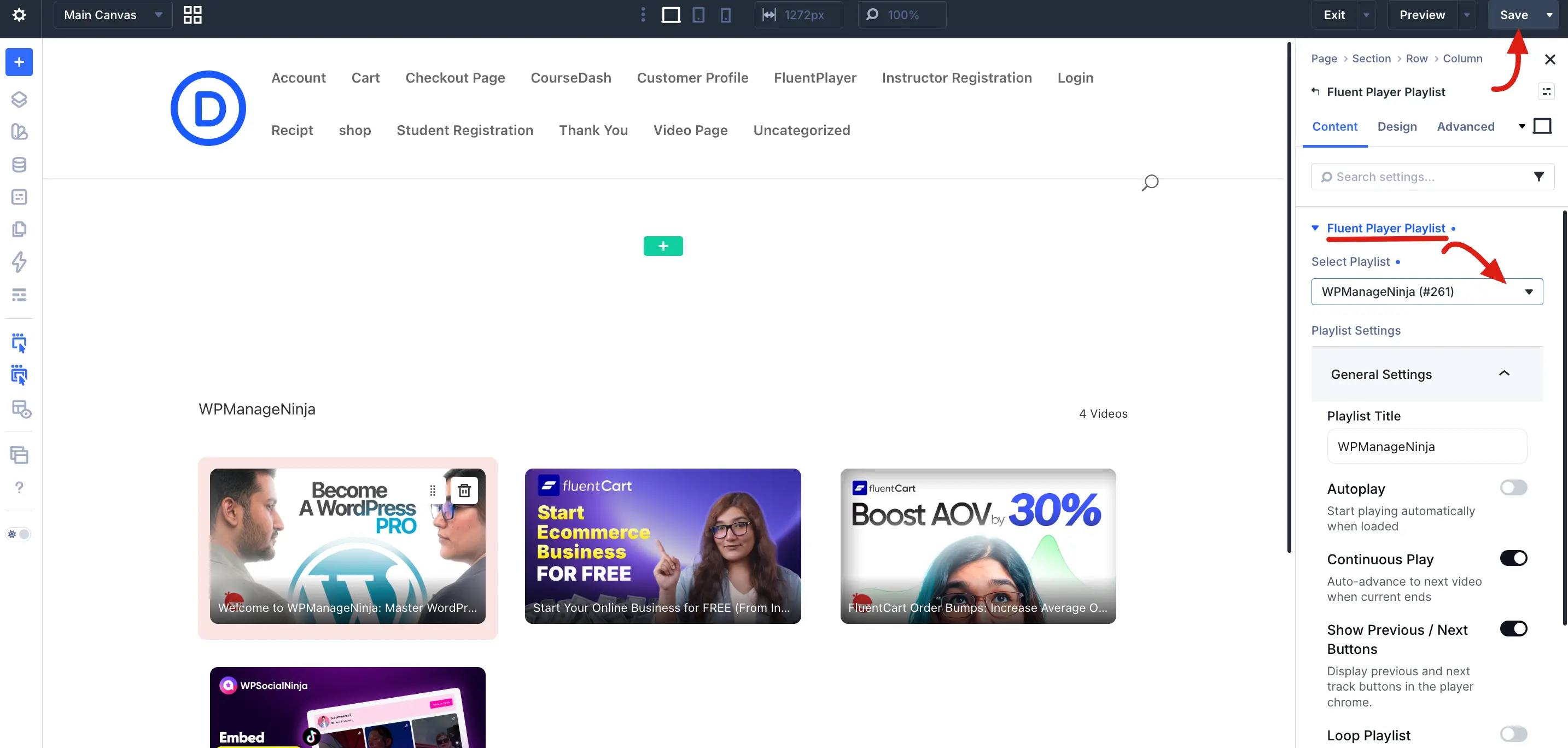Click the search magnifier on the page
The image size is (1568, 748).
pyautogui.click(x=1150, y=183)
